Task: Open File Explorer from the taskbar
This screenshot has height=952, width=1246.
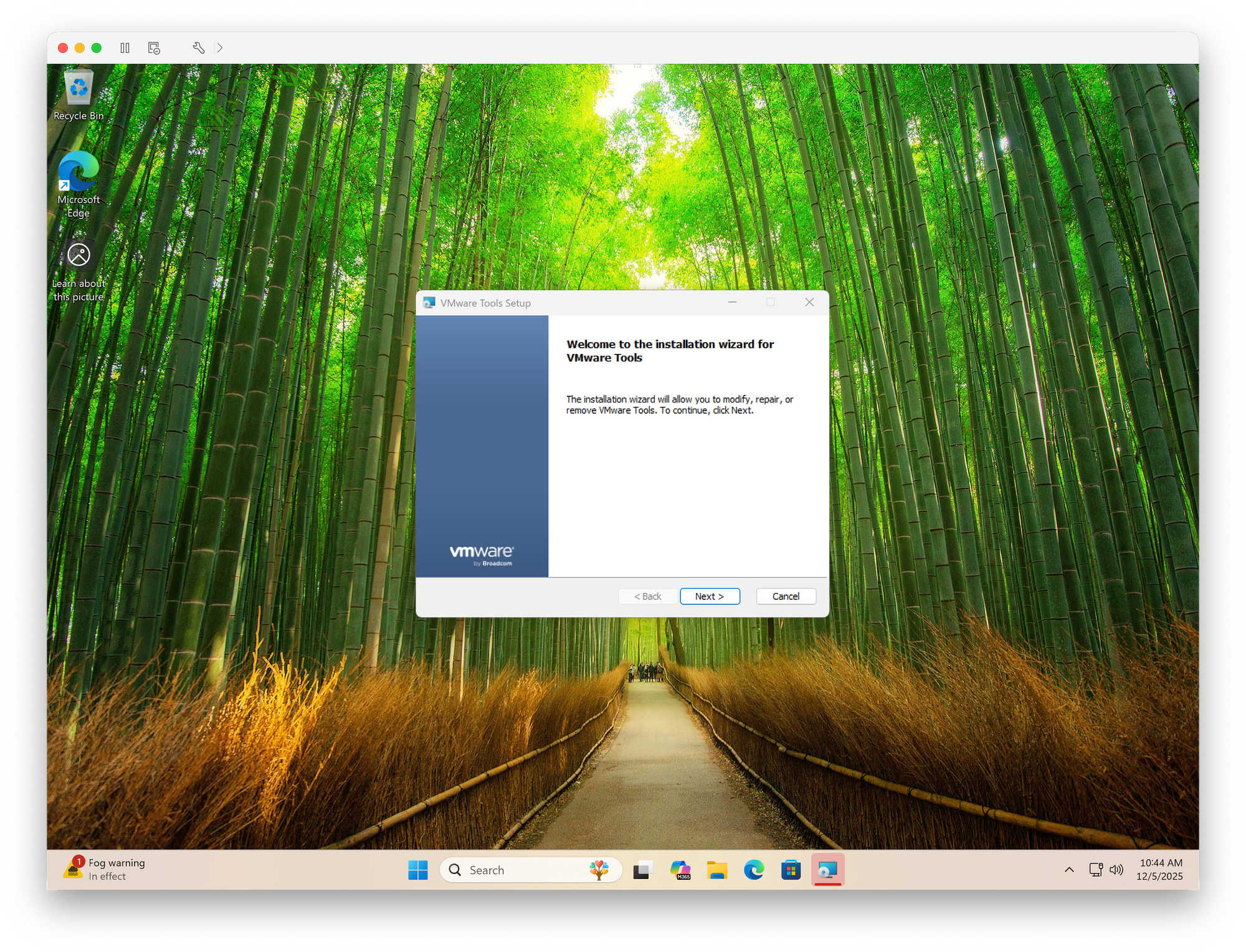Action: (x=716, y=870)
